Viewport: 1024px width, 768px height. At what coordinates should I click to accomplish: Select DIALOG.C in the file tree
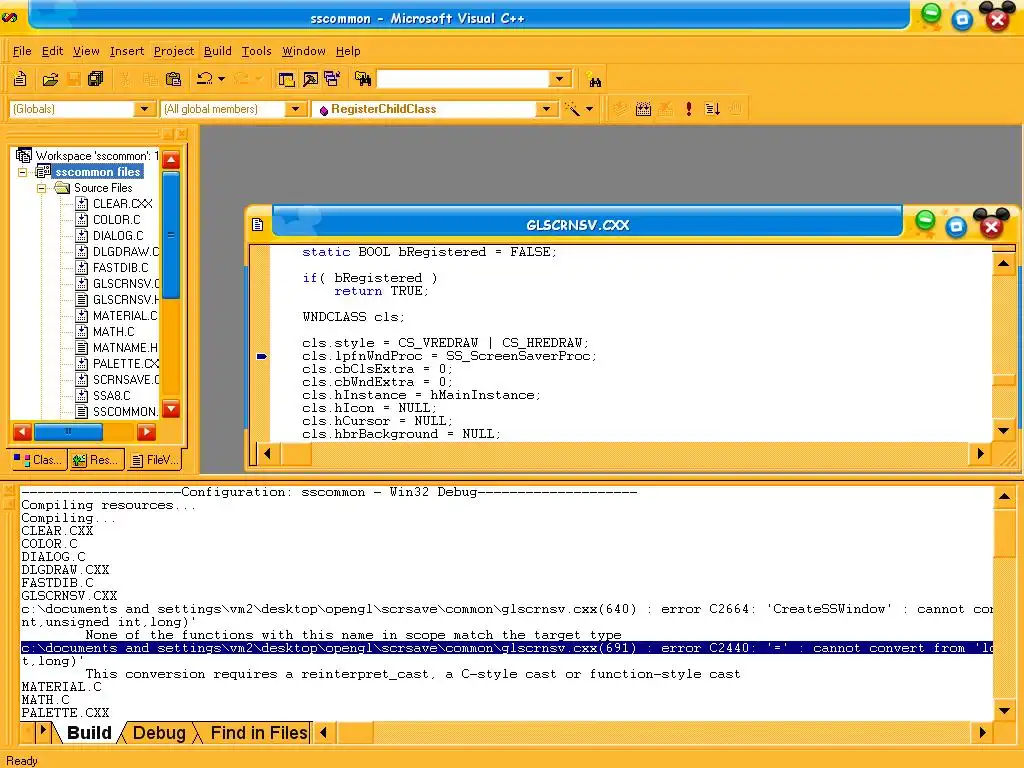coord(118,236)
